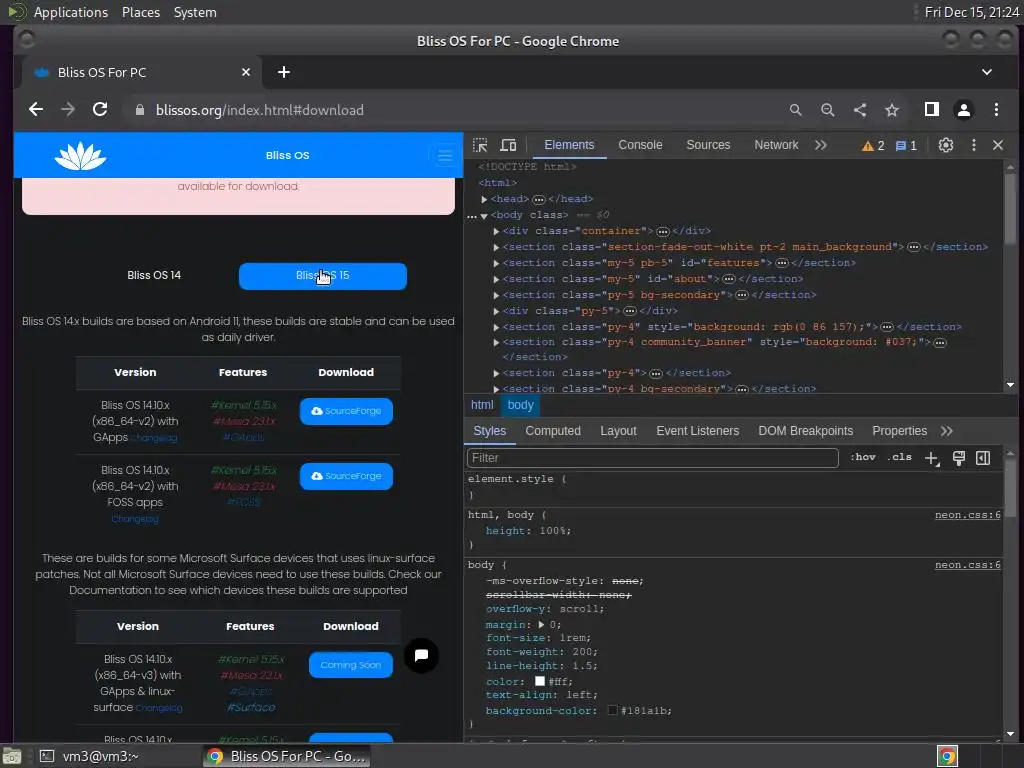Click the search magnifier in address bar
The image size is (1024, 768).
coord(795,110)
